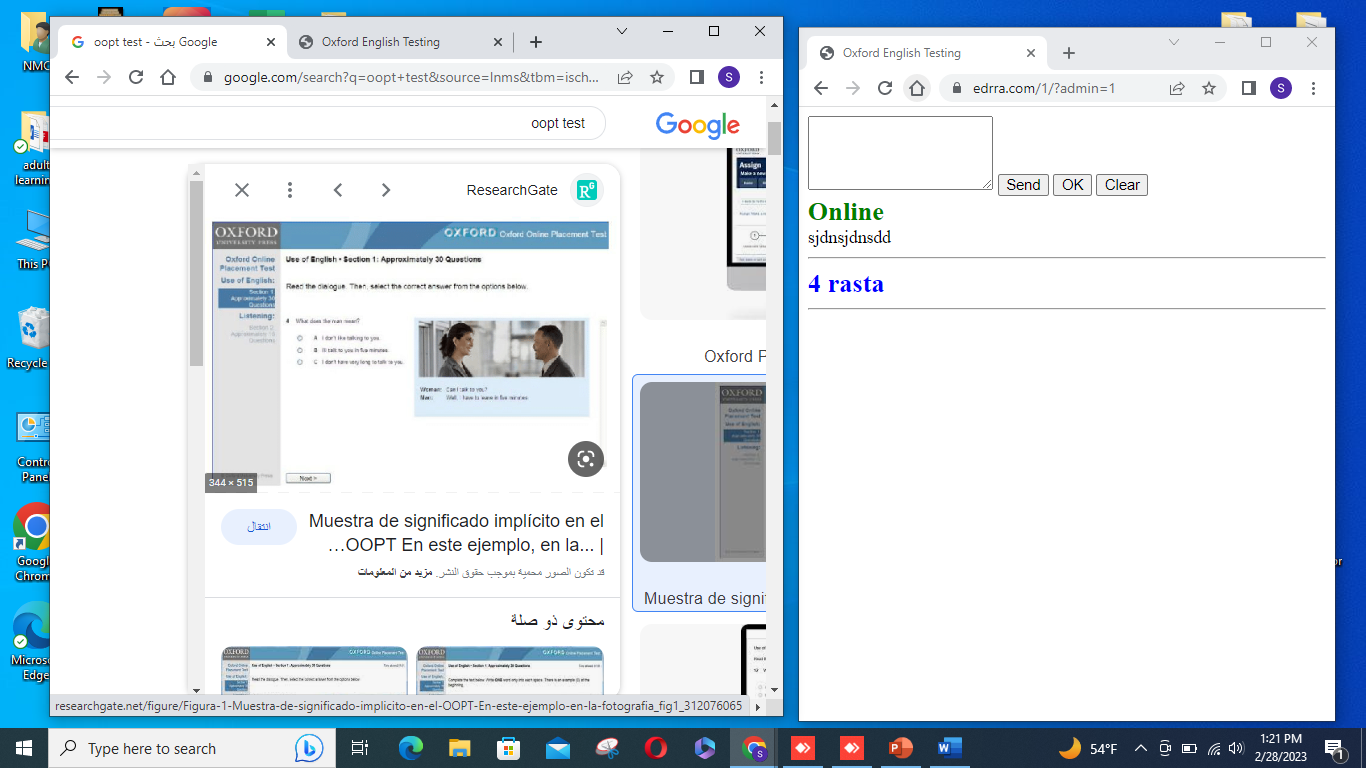Close the oopt test Google tab
1366x768 pixels.
pos(271,42)
